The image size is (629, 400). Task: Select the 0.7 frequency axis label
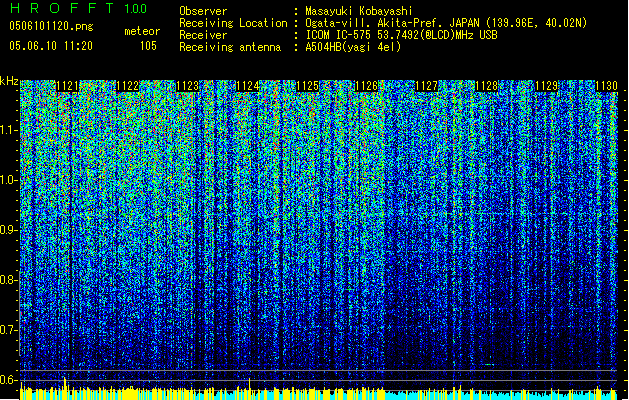[9, 329]
